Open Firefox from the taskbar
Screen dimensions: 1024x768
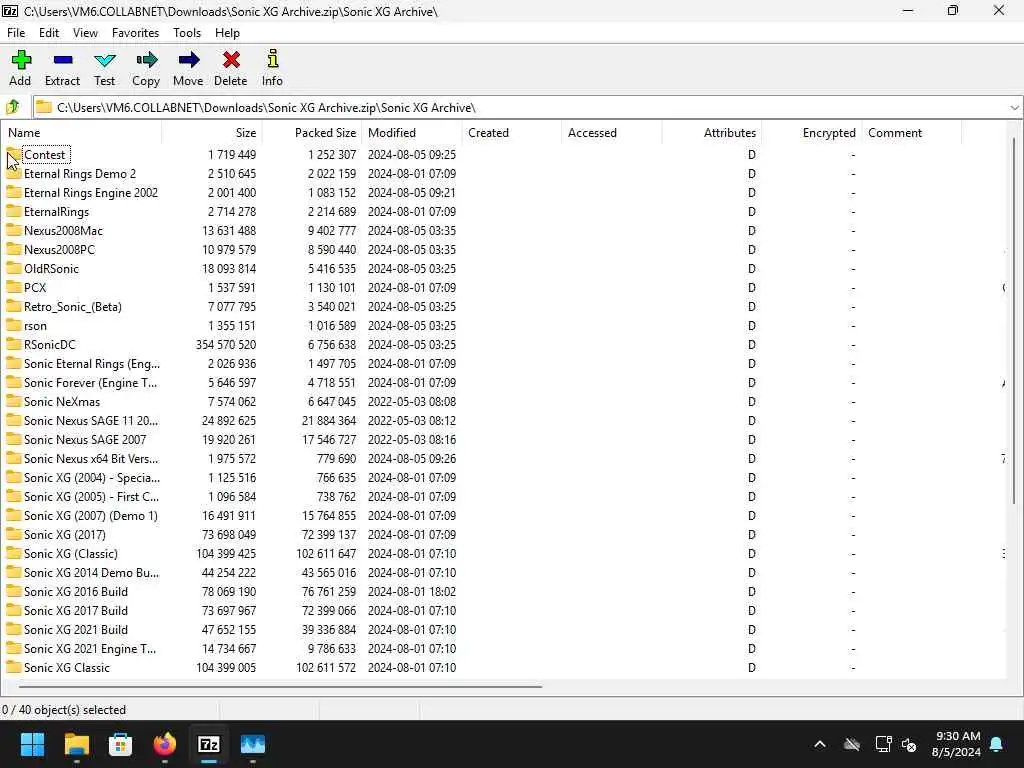165,744
